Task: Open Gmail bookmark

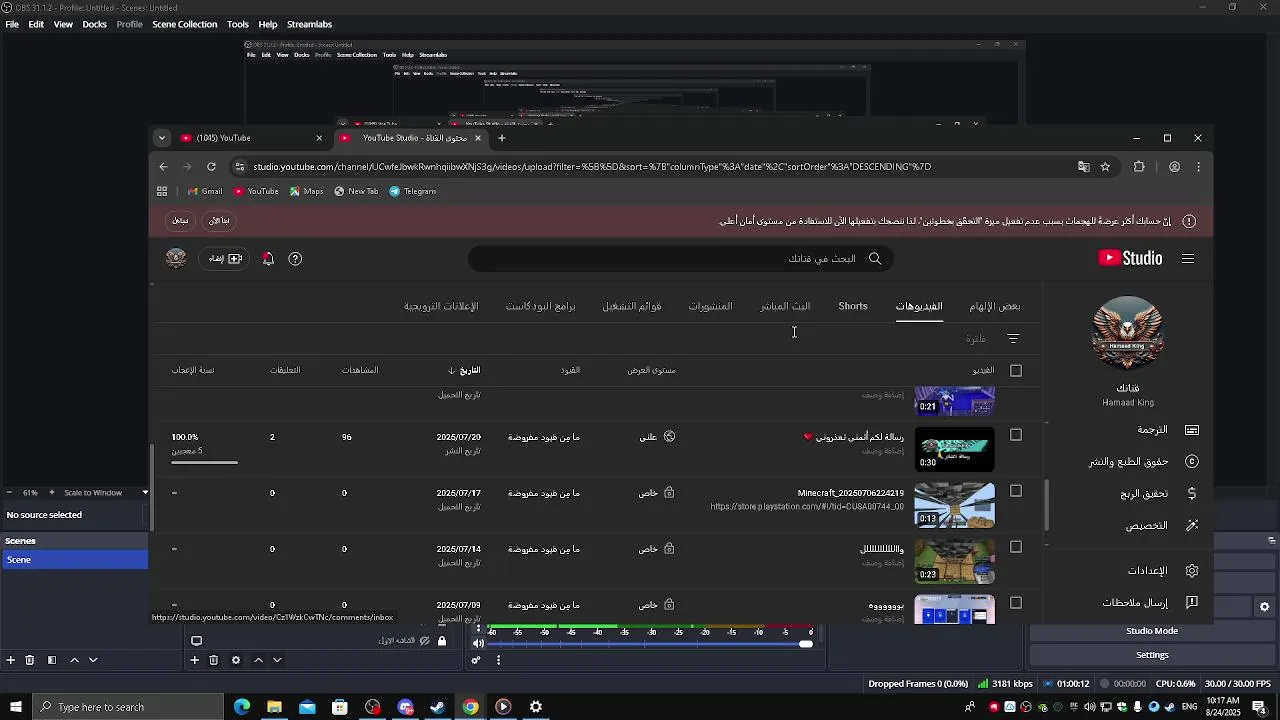Action: coord(204,192)
